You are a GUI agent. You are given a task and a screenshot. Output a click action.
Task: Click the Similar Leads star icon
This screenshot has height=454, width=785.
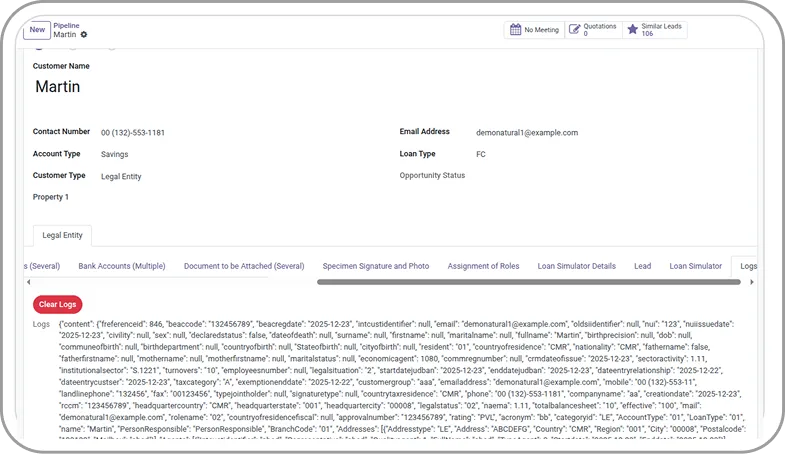click(633, 30)
